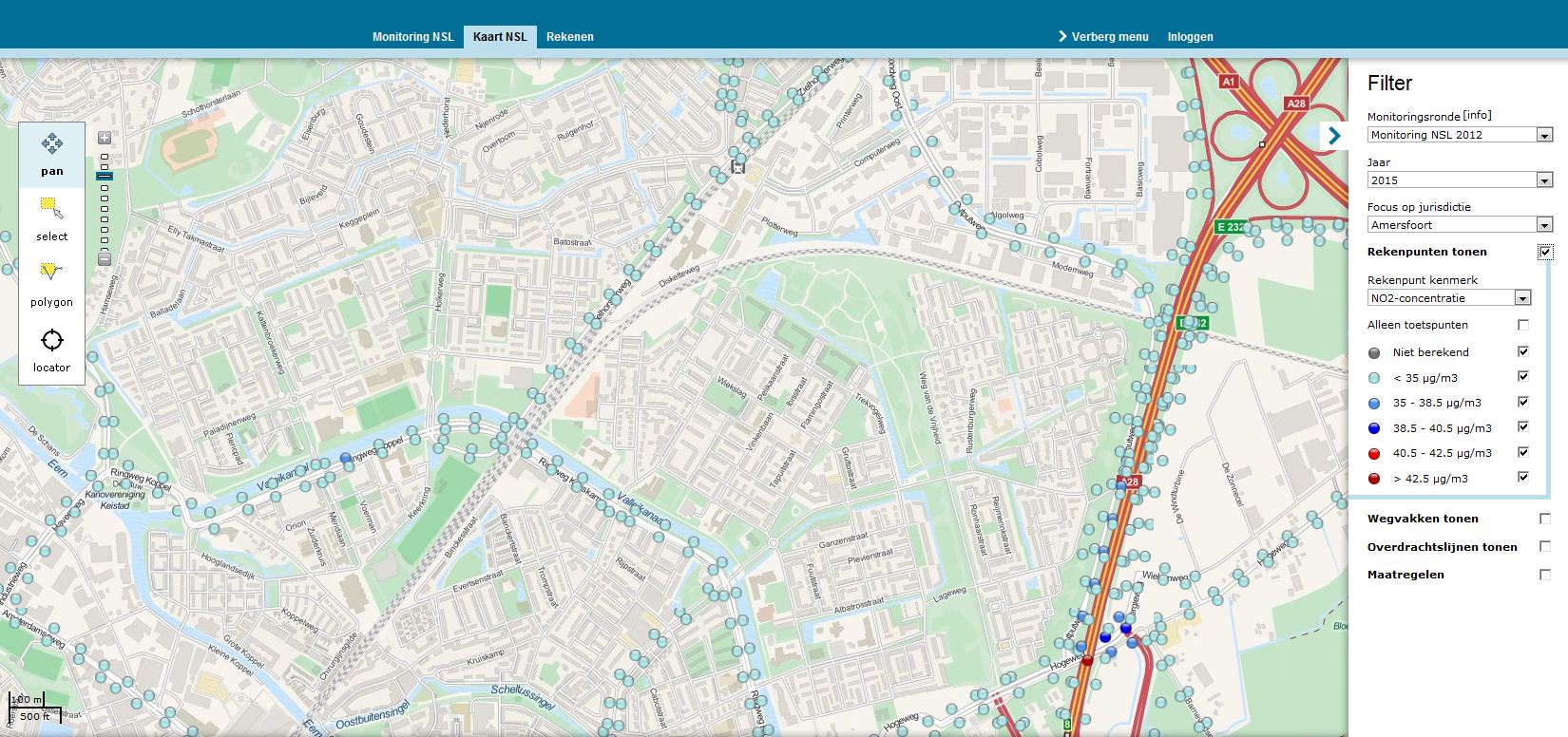Click the Evertsenstraat street label
This screenshot has width=1568, height=737.
478,582
